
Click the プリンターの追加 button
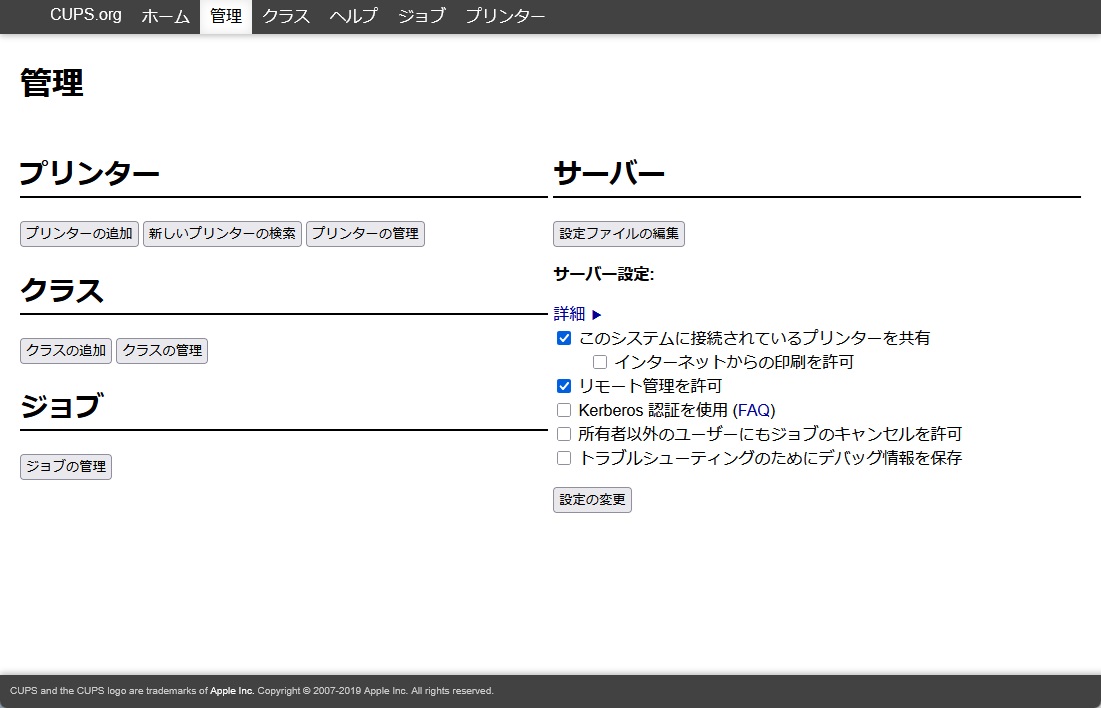(x=79, y=234)
